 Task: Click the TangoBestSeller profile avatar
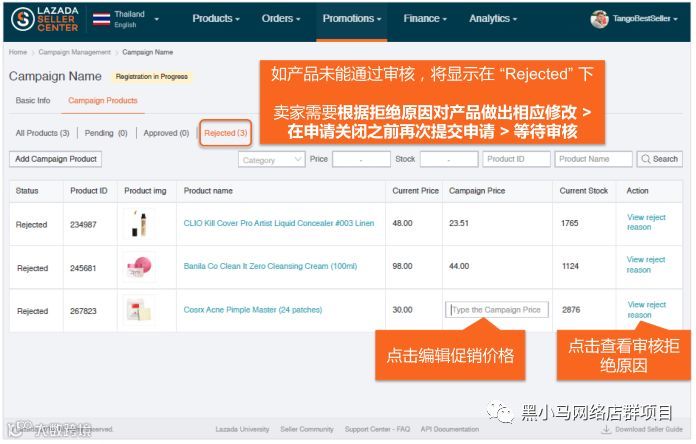pos(599,19)
